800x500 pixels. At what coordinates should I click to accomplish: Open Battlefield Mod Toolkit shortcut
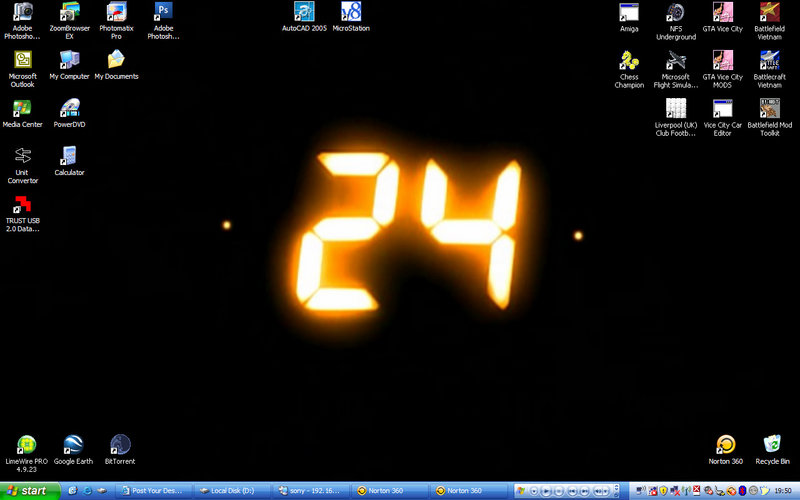coord(769,117)
